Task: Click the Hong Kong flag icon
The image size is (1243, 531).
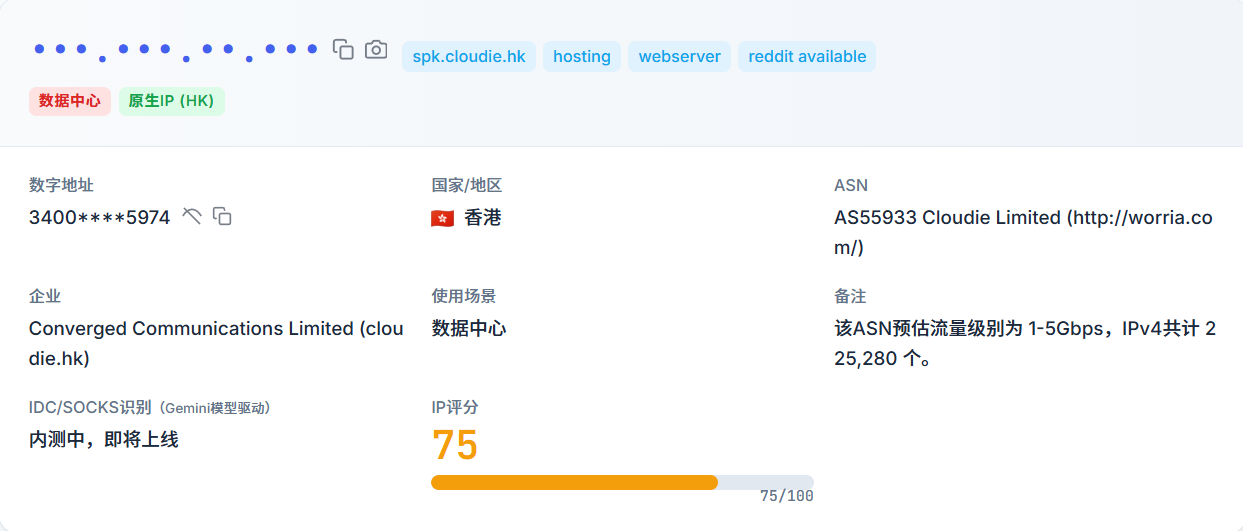Action: 442,218
